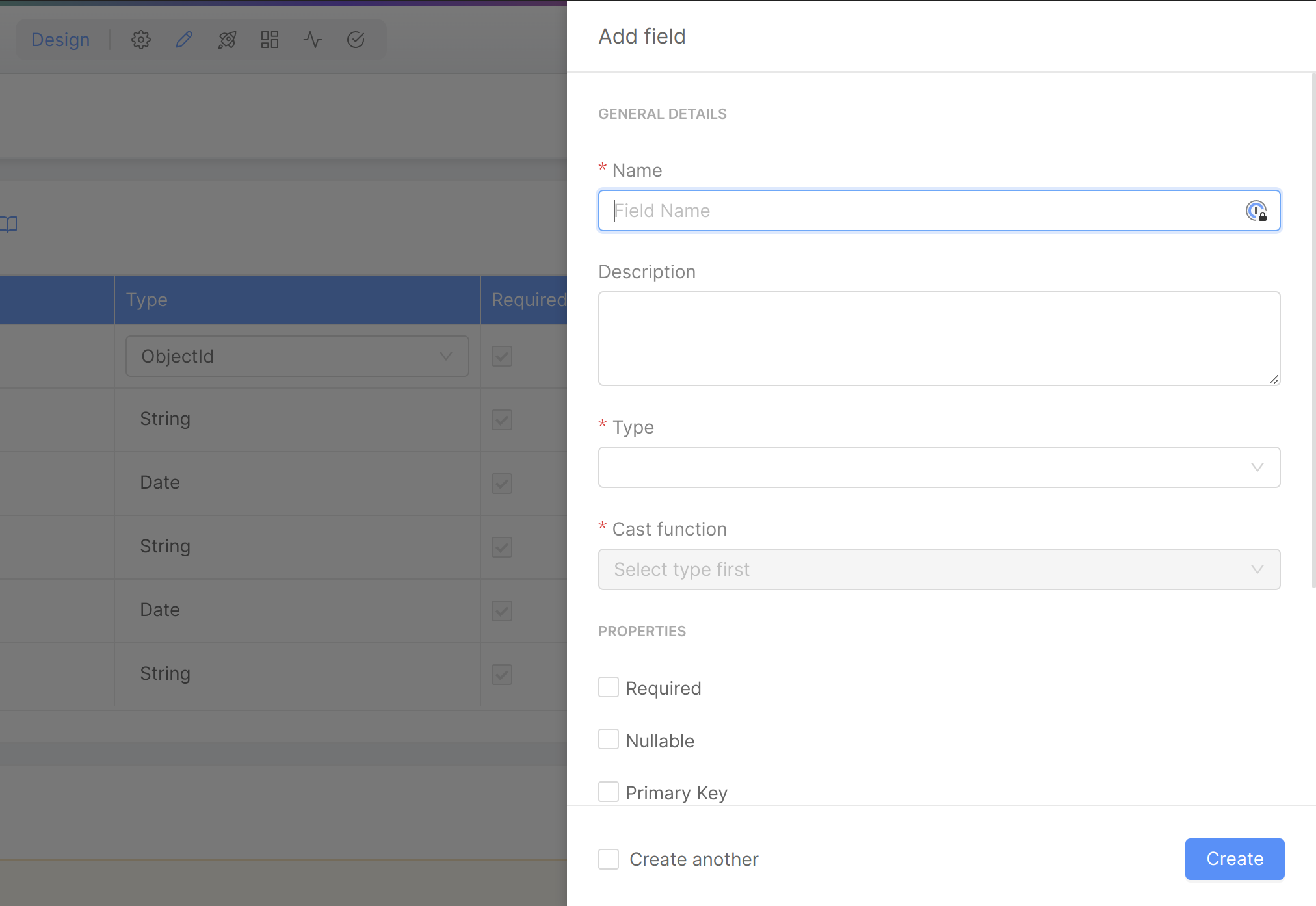Viewport: 1316px width, 906px height.
Task: Open the grid widgets icon
Action: 270,40
